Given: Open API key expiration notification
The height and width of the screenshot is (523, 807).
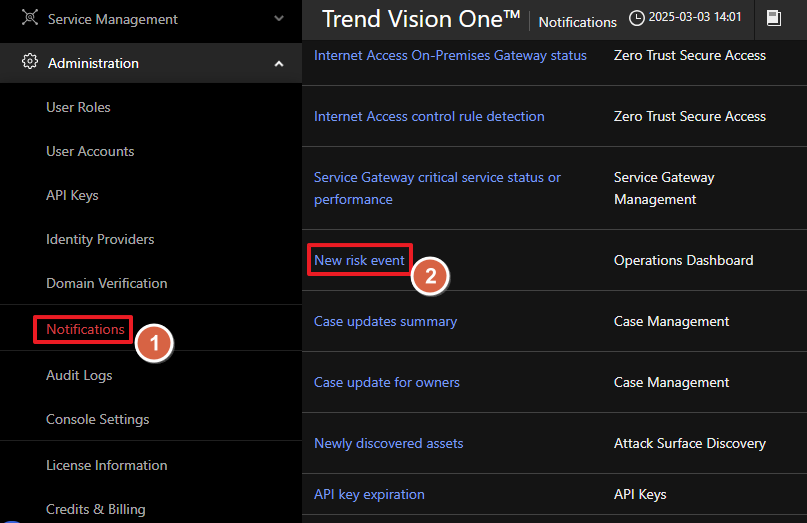Looking at the screenshot, I should point(369,494).
